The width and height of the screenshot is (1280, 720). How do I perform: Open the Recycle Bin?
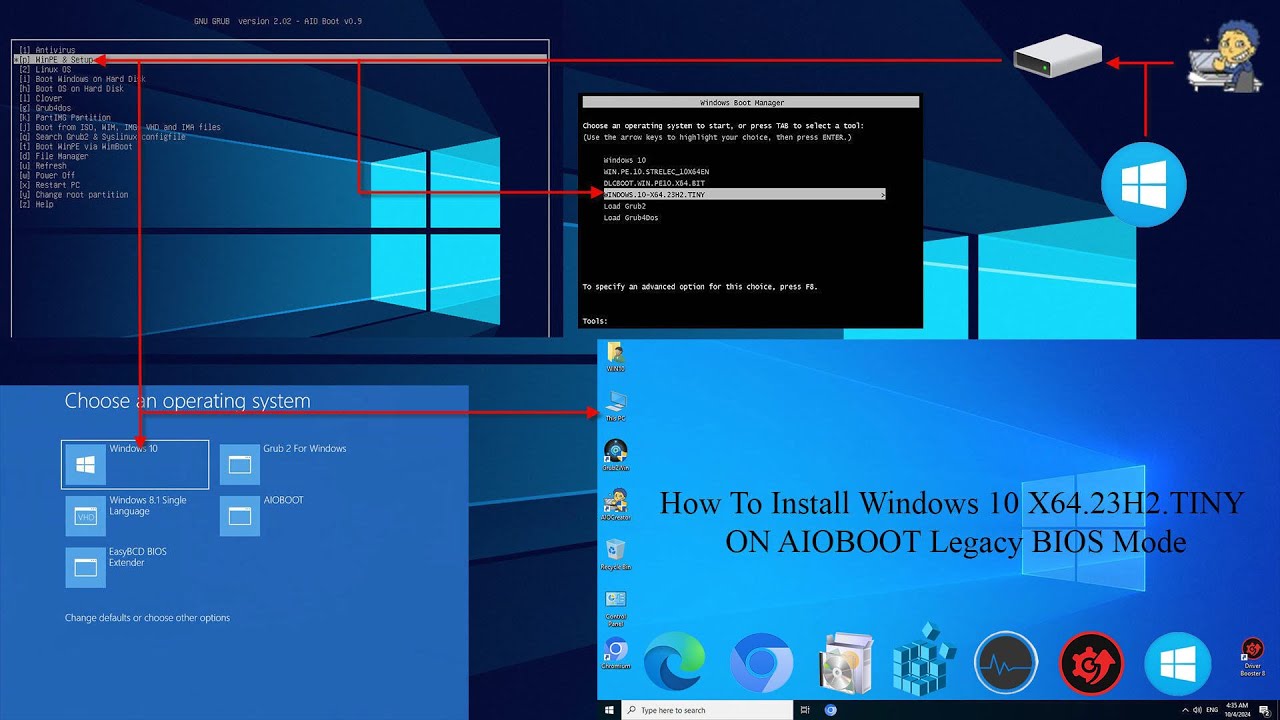click(615, 554)
